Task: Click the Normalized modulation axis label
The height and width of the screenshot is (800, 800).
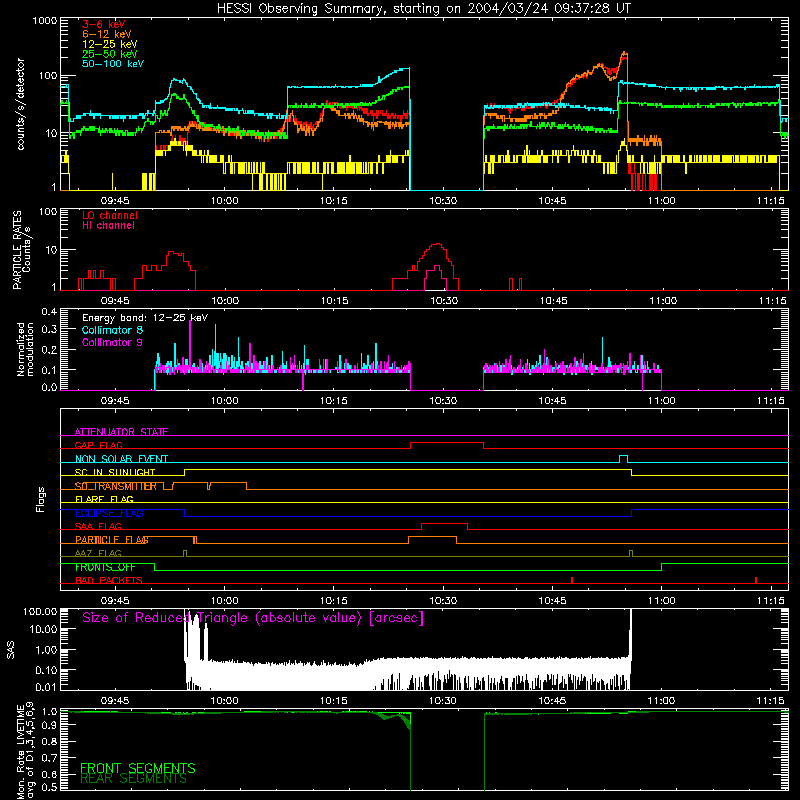Action: [x=25, y=349]
